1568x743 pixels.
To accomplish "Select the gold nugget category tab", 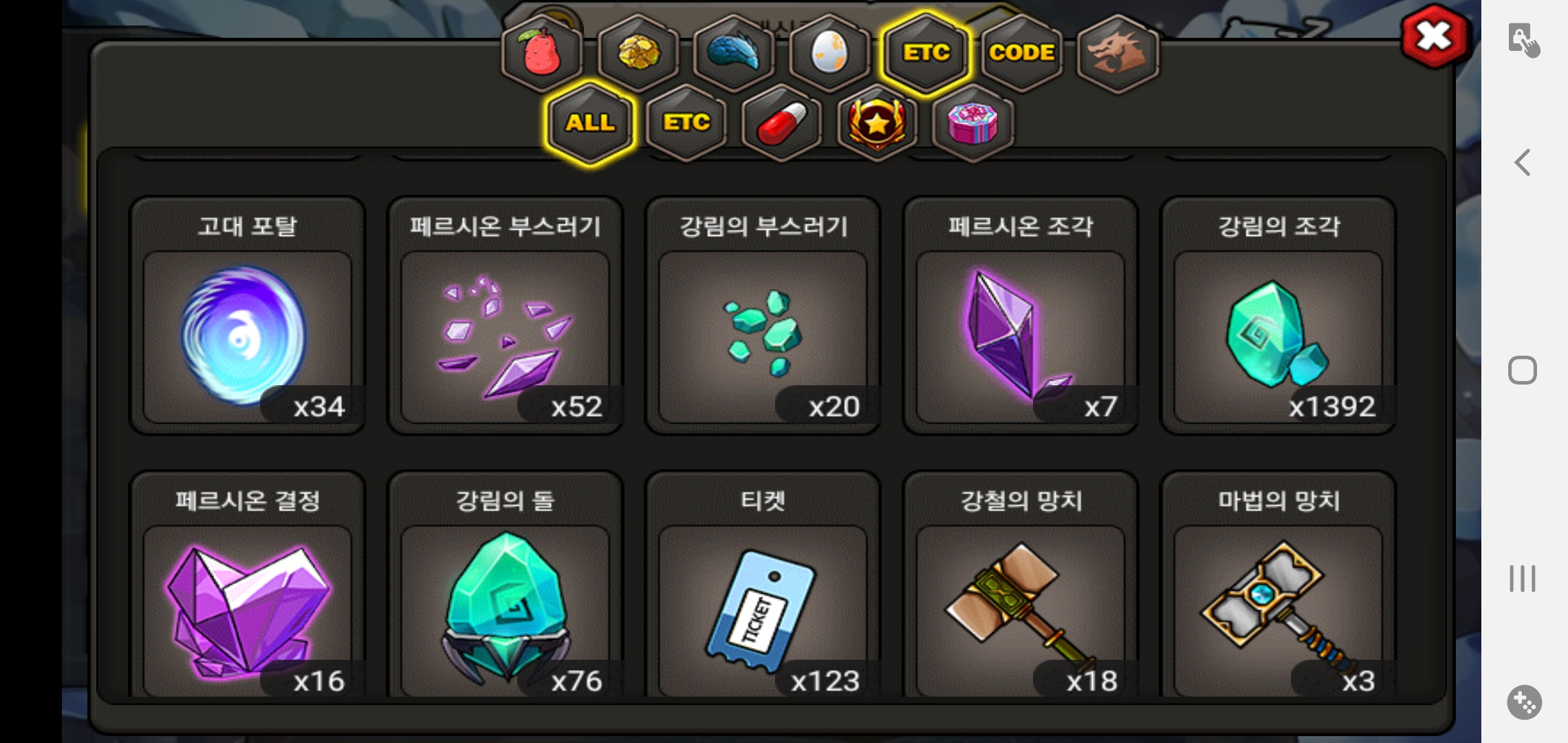I will coord(638,53).
